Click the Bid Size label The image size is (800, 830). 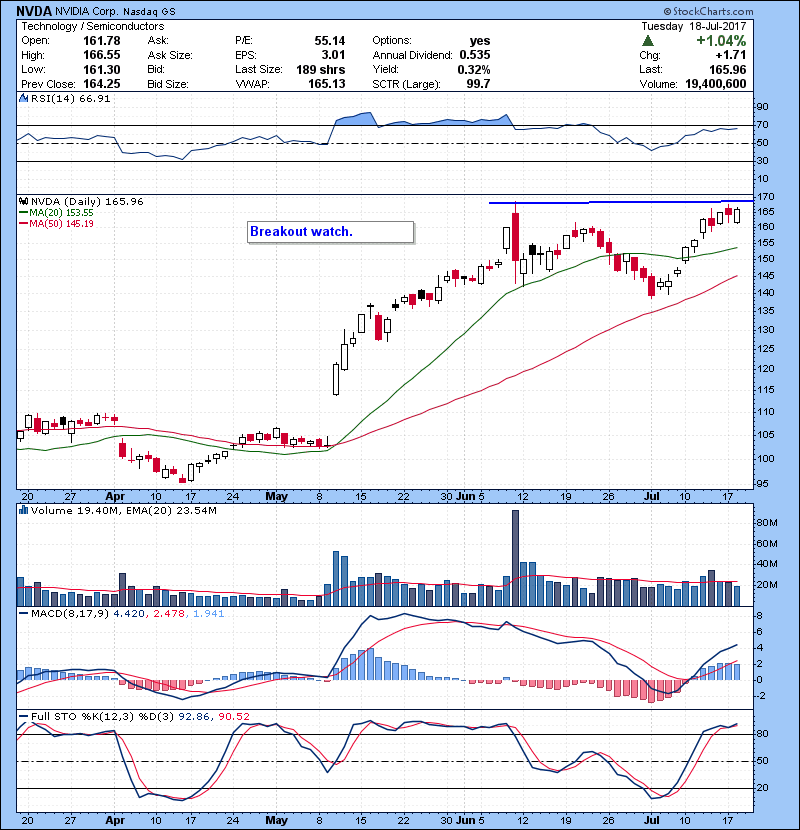(168, 84)
